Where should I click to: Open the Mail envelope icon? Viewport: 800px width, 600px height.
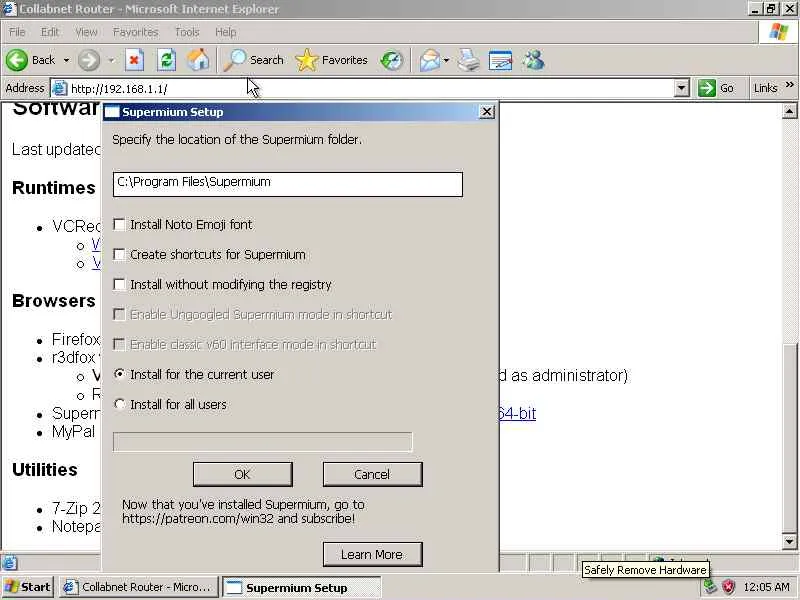[x=430, y=60]
